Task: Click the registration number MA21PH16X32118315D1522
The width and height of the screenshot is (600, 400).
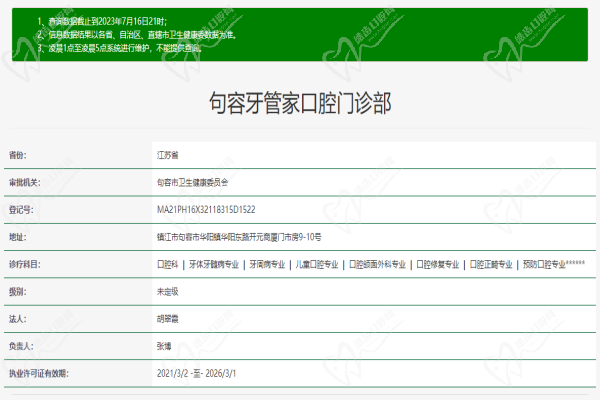Action: coord(206,210)
